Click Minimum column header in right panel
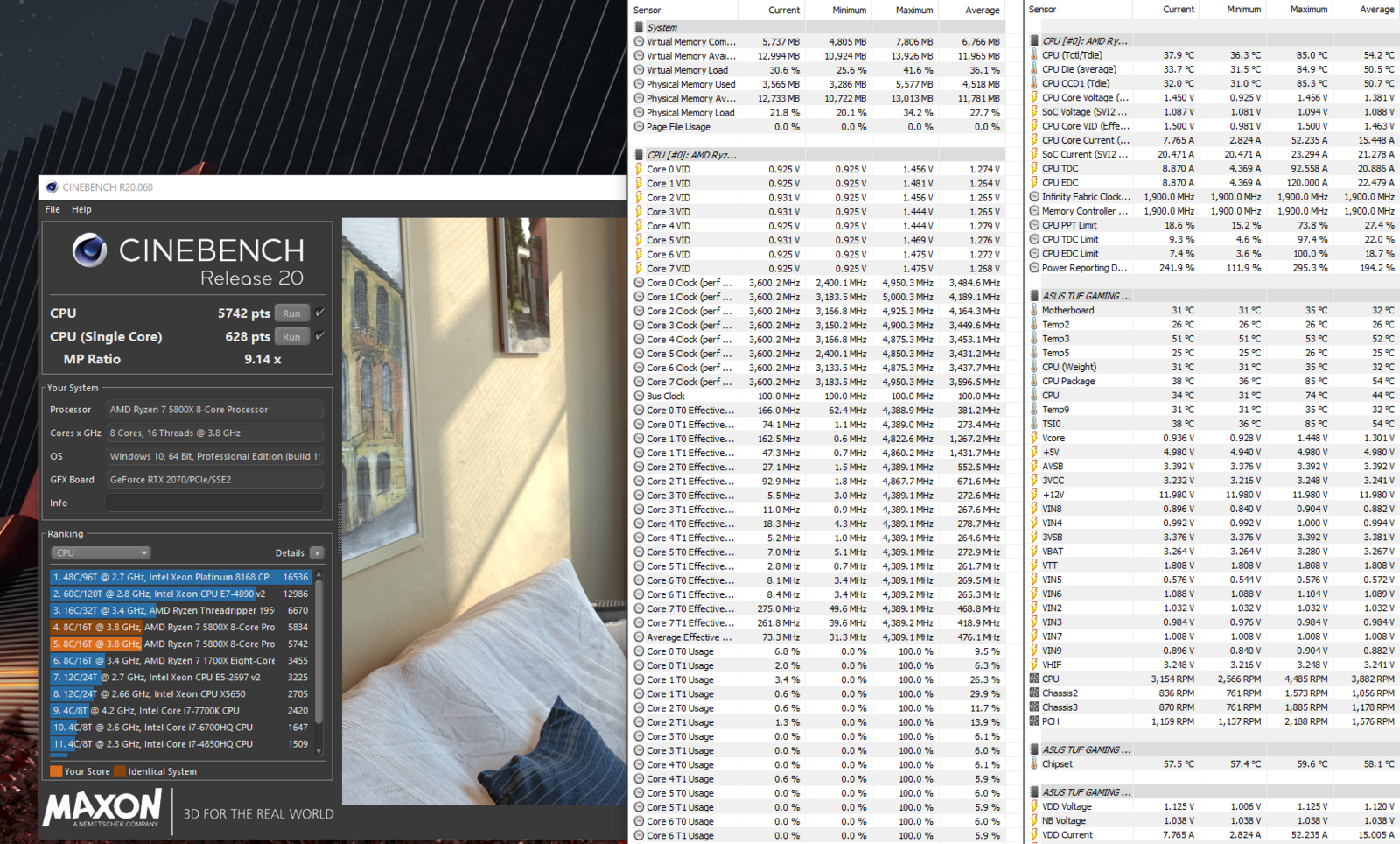Screen dimensions: 1400x844 coord(1243,9)
